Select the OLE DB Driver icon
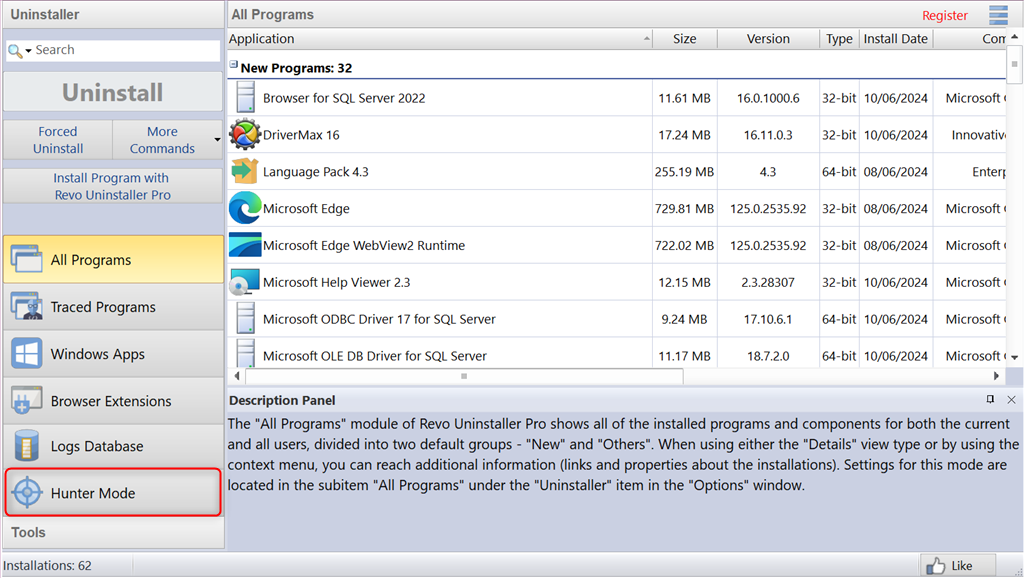The image size is (1024, 578). [x=246, y=353]
